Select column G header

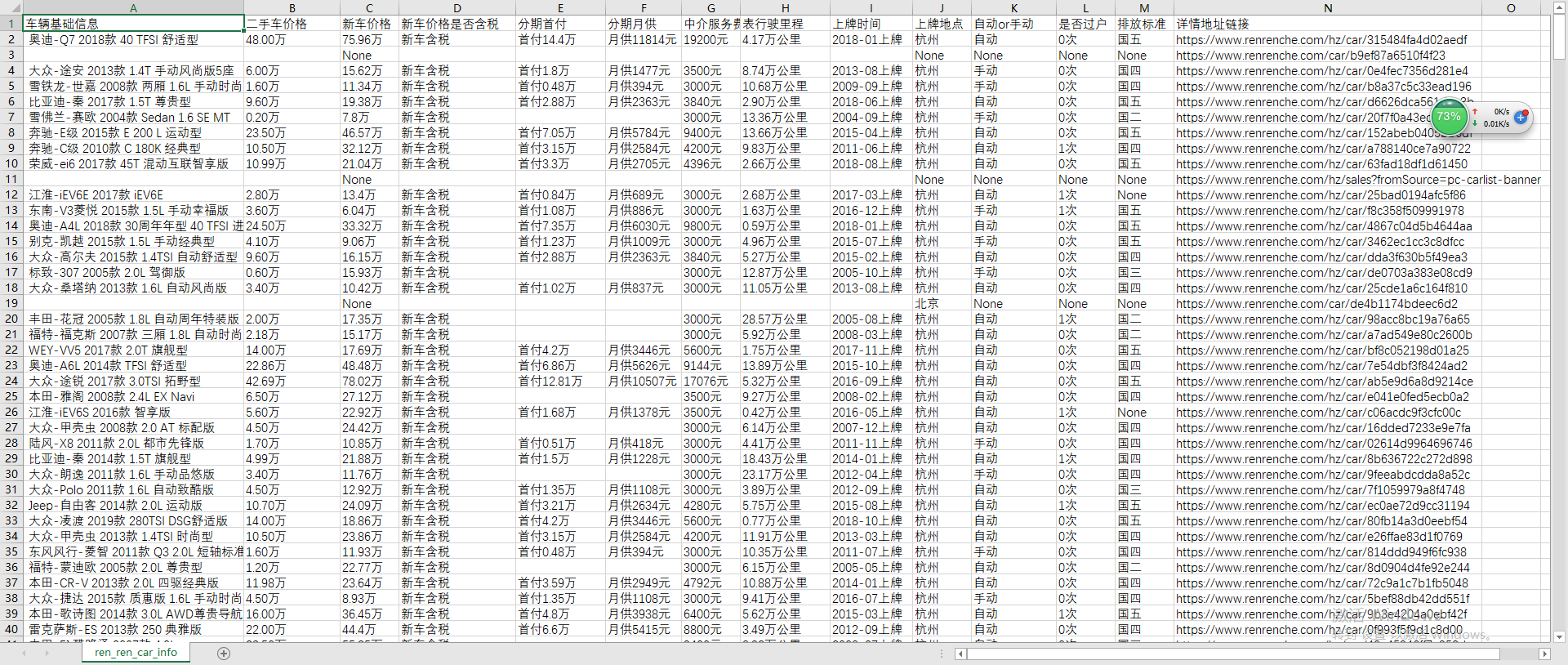710,8
